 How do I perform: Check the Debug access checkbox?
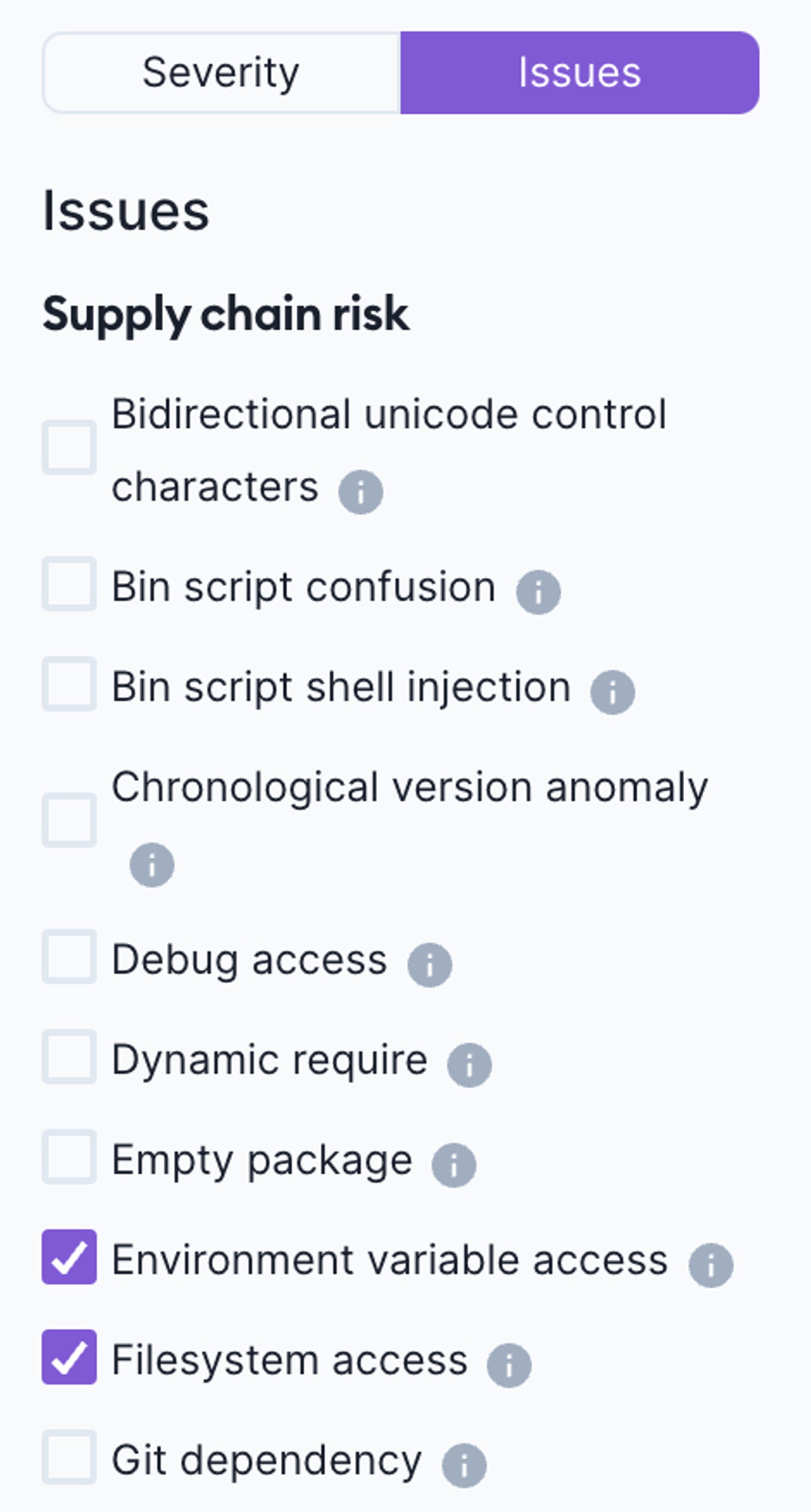point(69,956)
